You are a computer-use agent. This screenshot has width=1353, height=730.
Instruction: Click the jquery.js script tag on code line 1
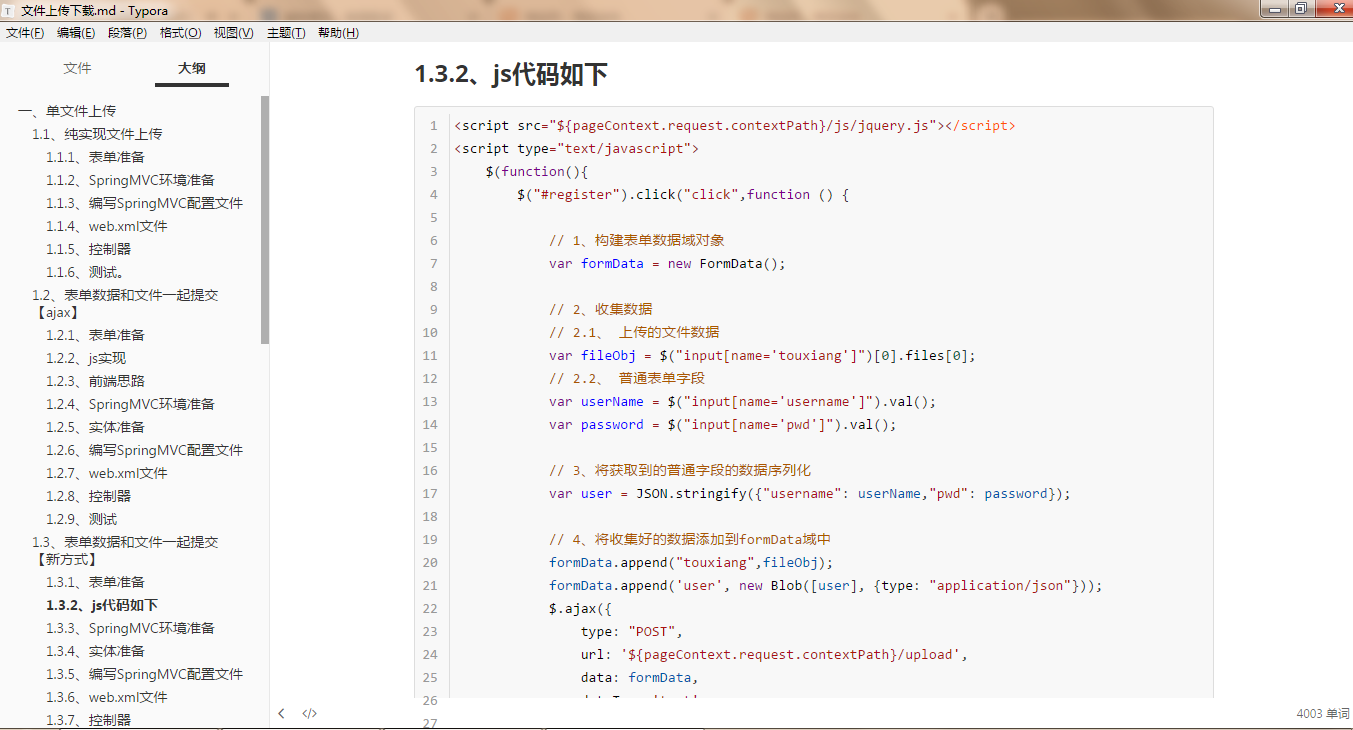(734, 126)
